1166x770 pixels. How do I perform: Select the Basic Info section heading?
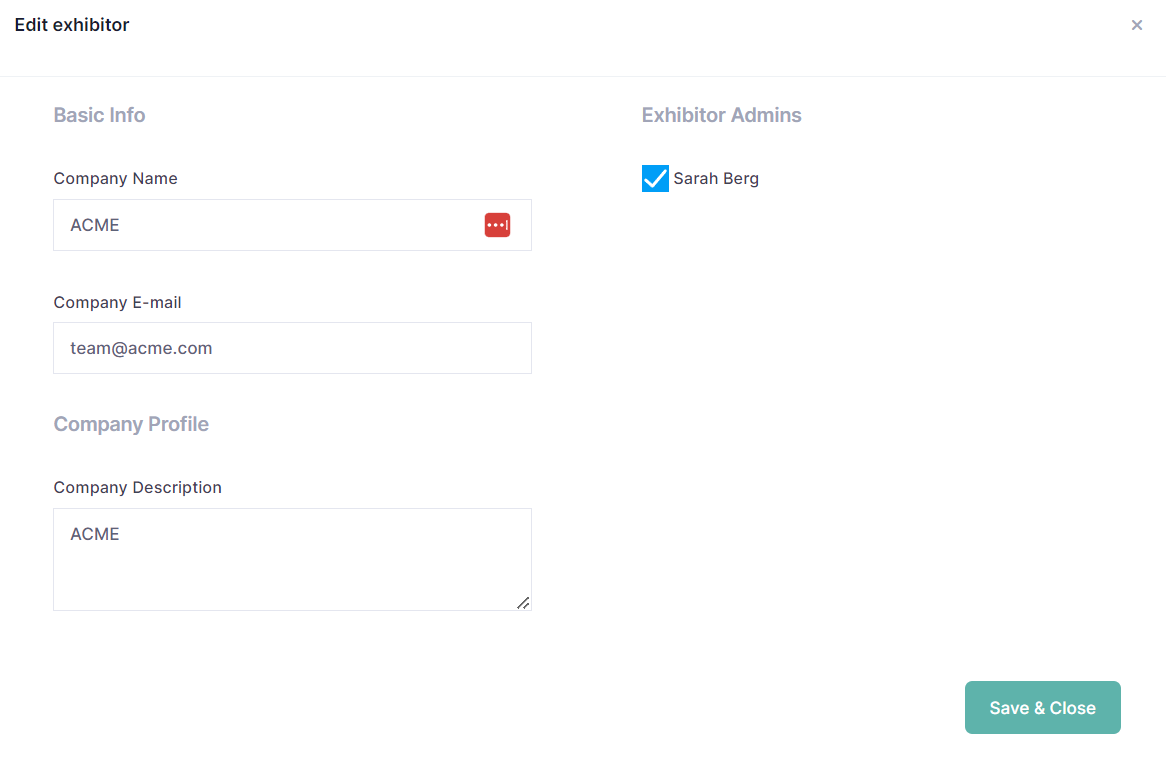pos(99,115)
